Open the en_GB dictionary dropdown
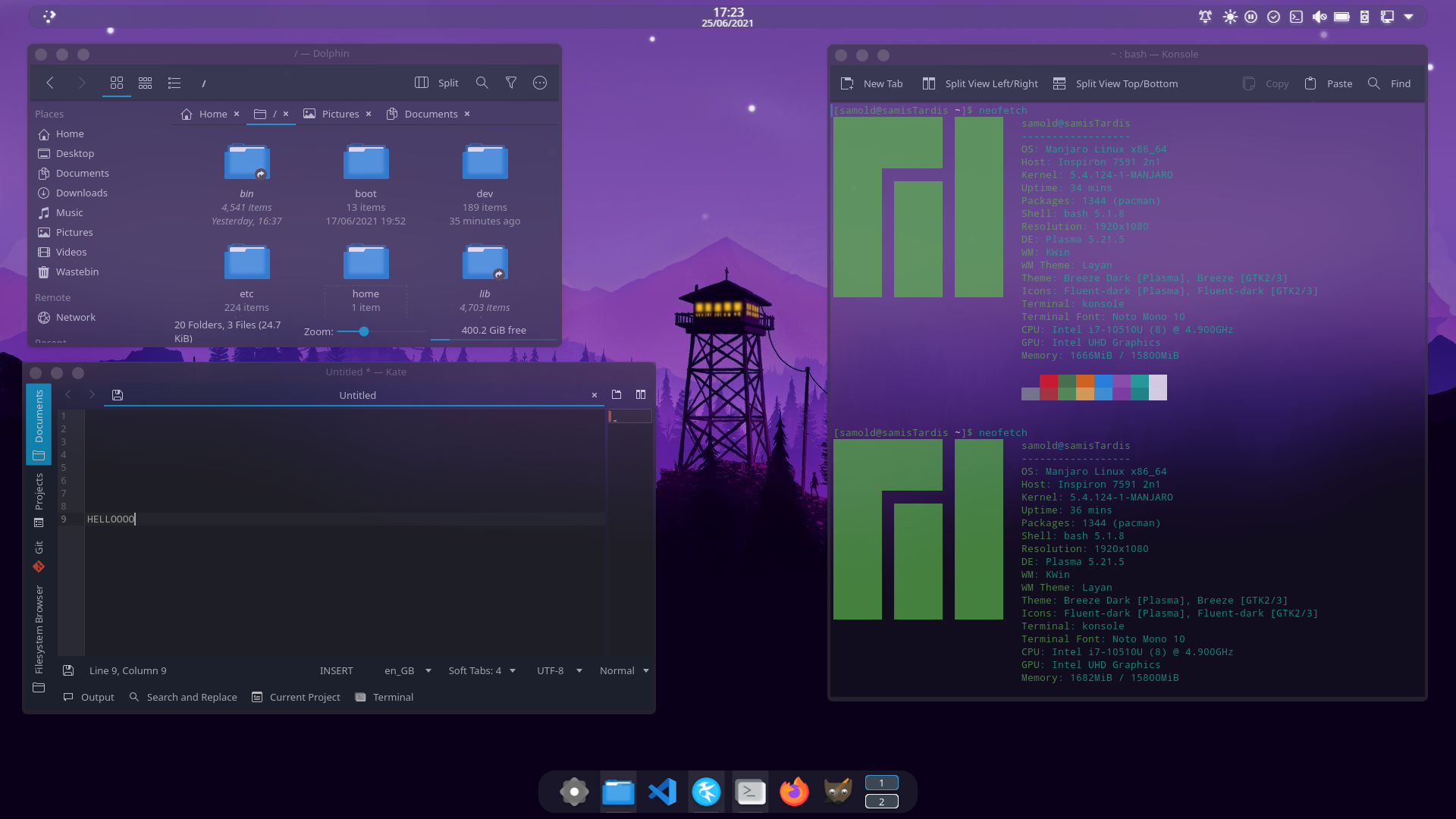 click(406, 670)
